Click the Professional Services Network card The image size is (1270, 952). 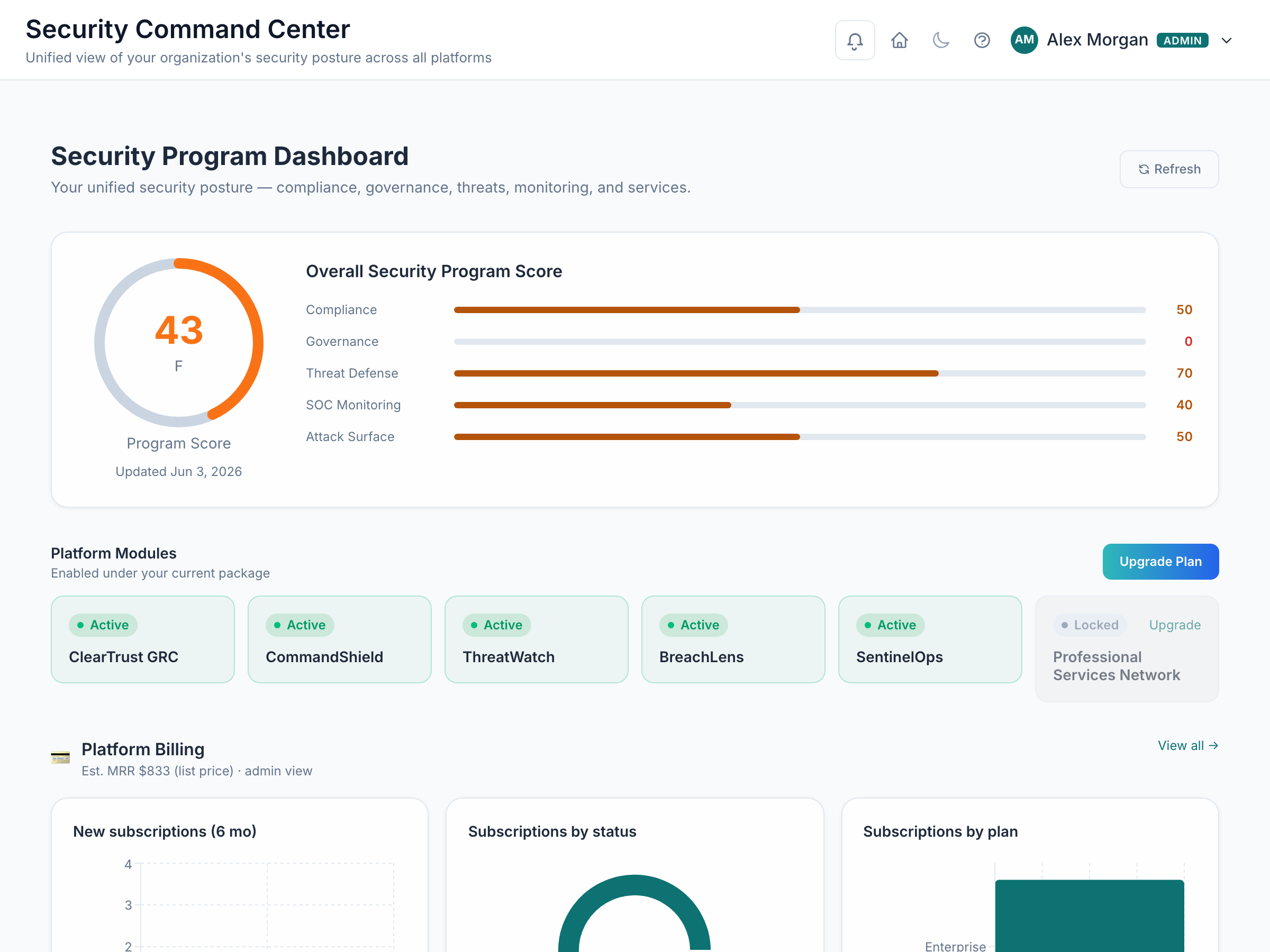tap(1127, 648)
